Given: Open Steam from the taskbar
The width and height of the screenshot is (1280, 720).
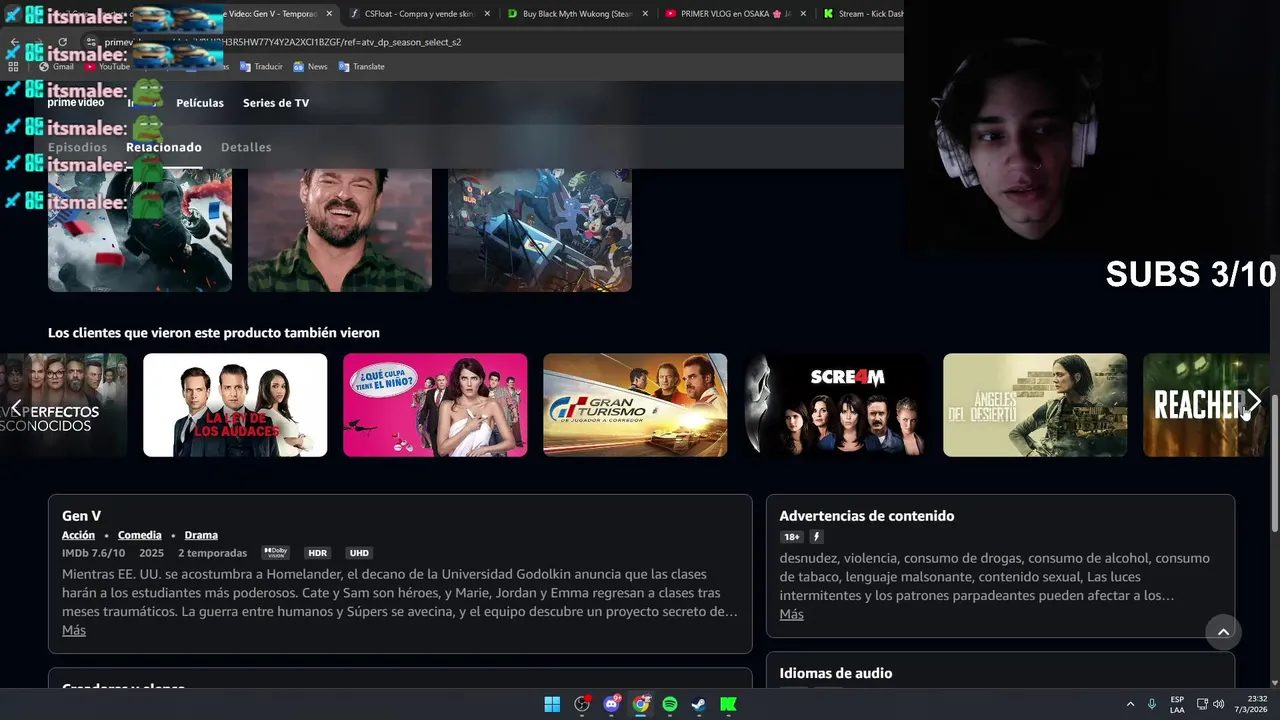Looking at the screenshot, I should (x=699, y=704).
